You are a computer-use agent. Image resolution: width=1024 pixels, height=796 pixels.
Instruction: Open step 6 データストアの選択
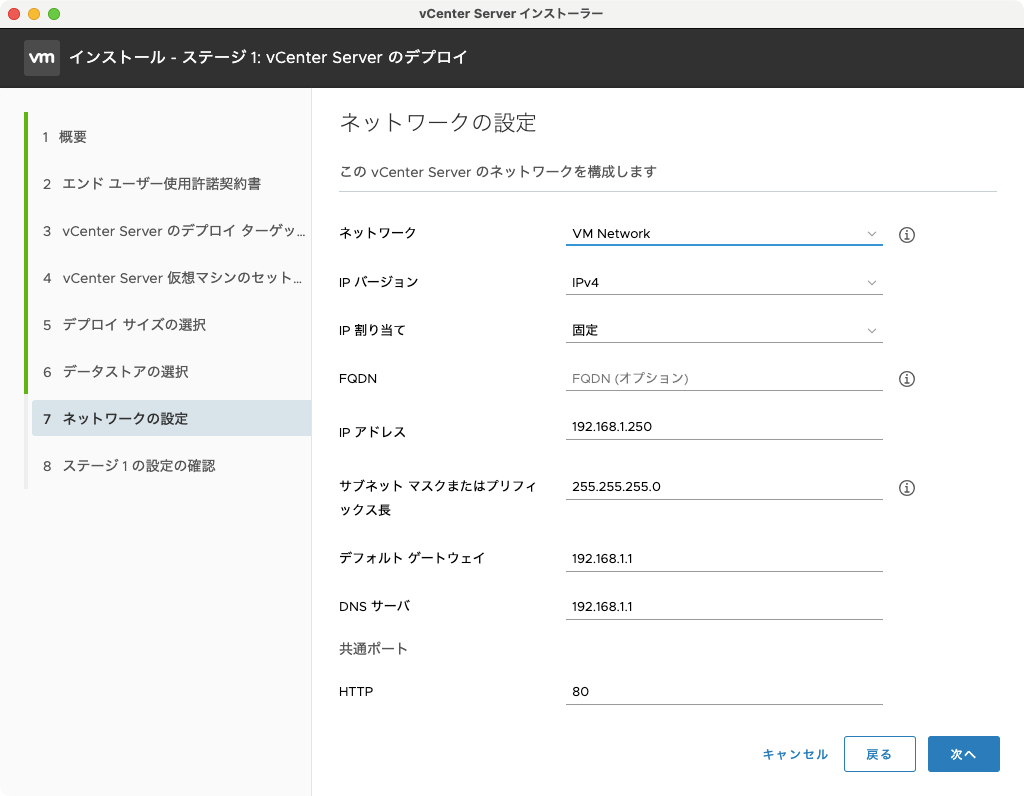coord(170,372)
